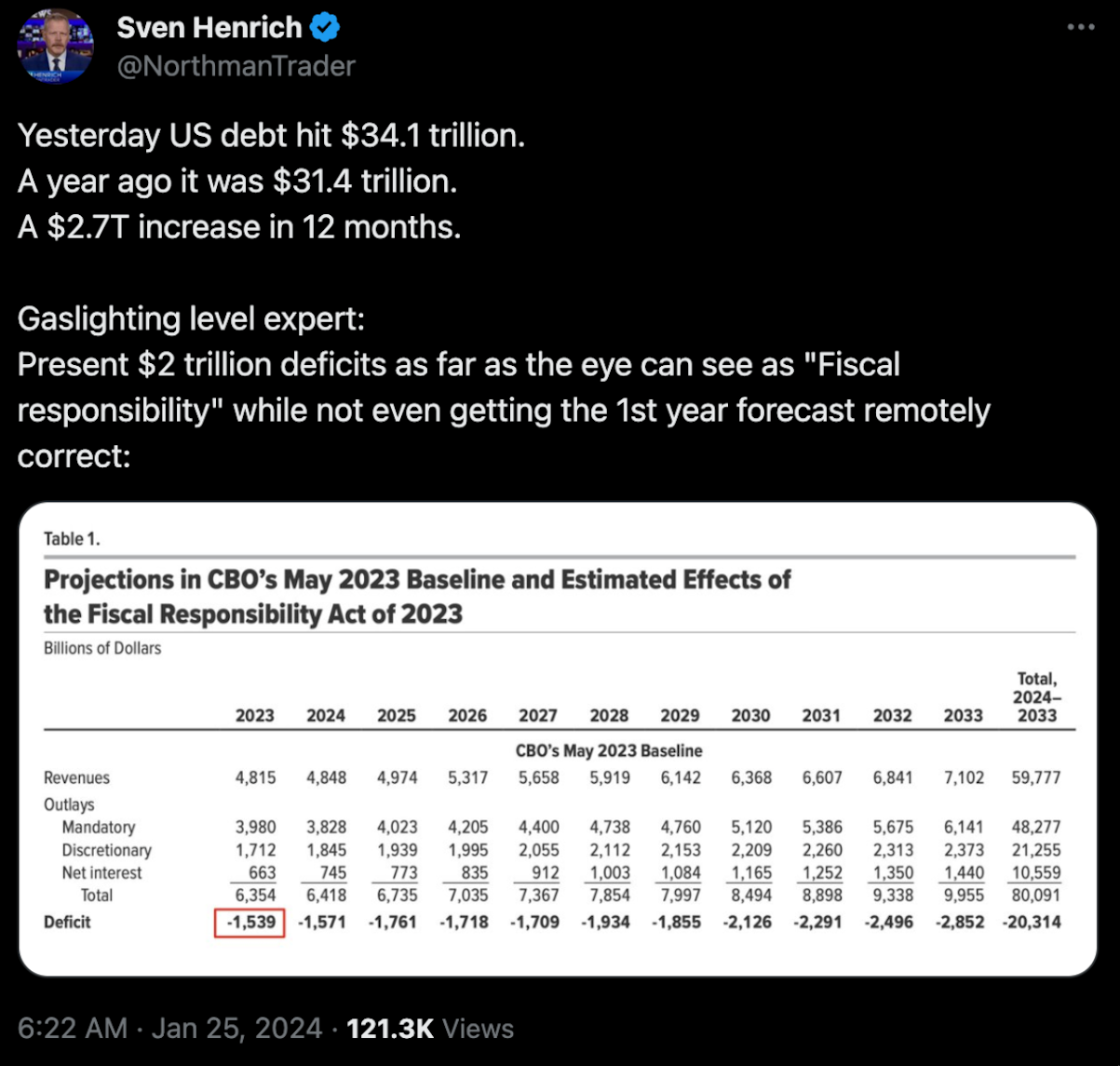Click the table title mentioning Fiscal Responsibility Act
1120x1066 pixels.
click(417, 597)
